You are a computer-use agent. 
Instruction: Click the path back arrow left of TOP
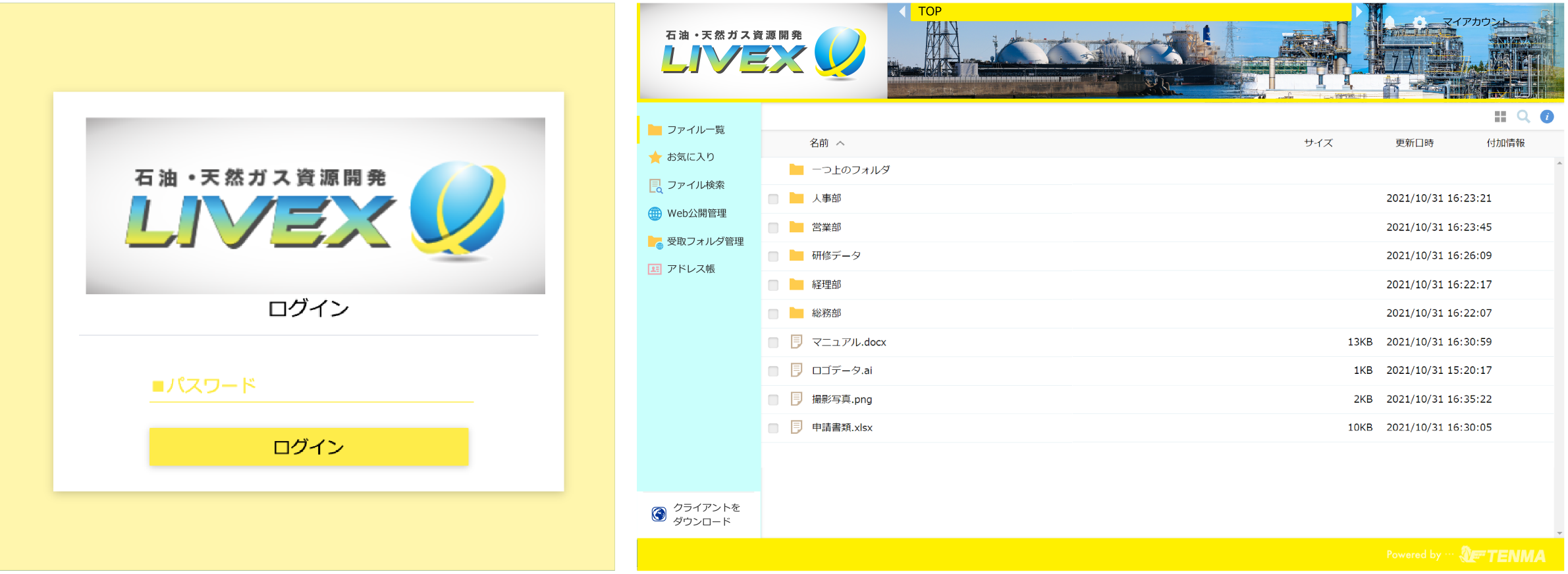pyautogui.click(x=902, y=11)
